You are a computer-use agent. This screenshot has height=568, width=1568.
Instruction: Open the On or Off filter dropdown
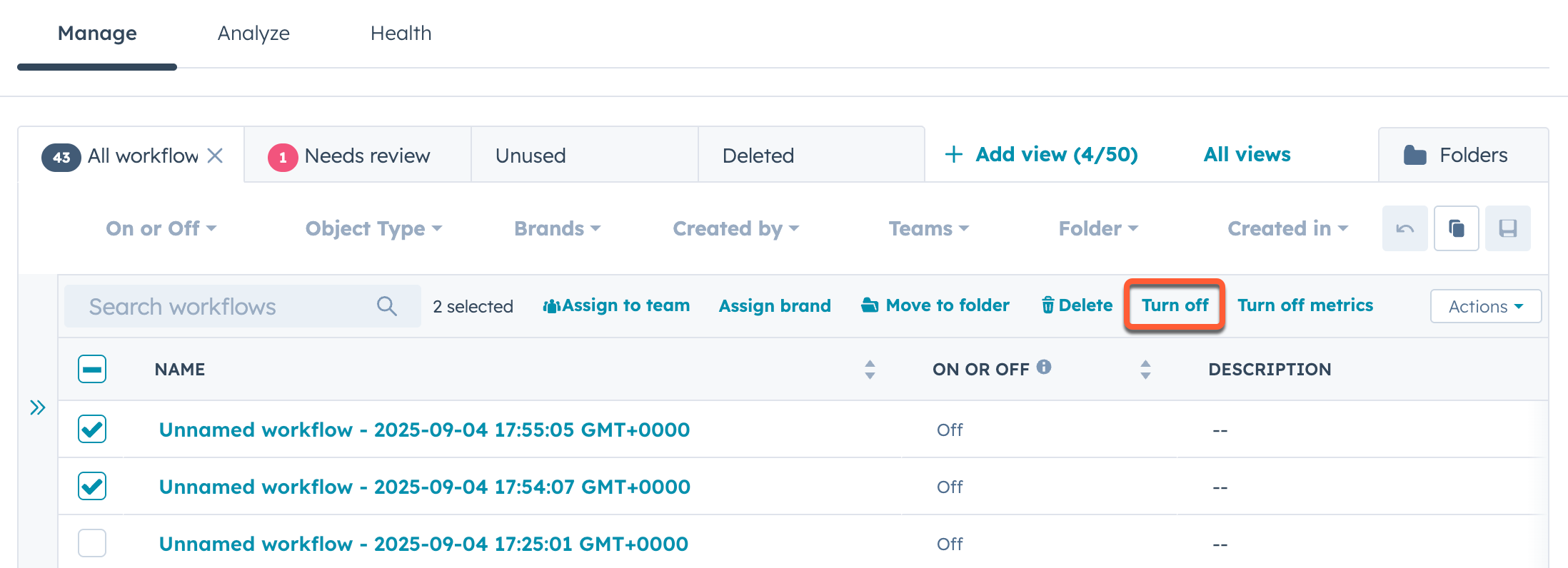pos(161,228)
